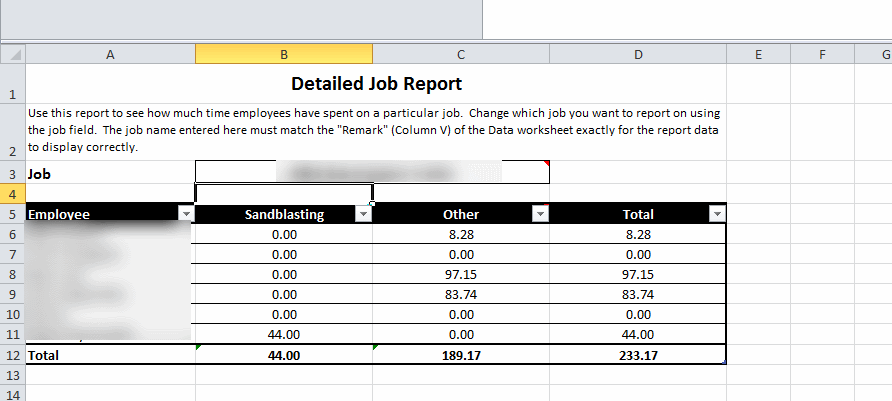The width and height of the screenshot is (892, 401).
Task: Select the empty selected cell B4
Action: click(x=284, y=193)
